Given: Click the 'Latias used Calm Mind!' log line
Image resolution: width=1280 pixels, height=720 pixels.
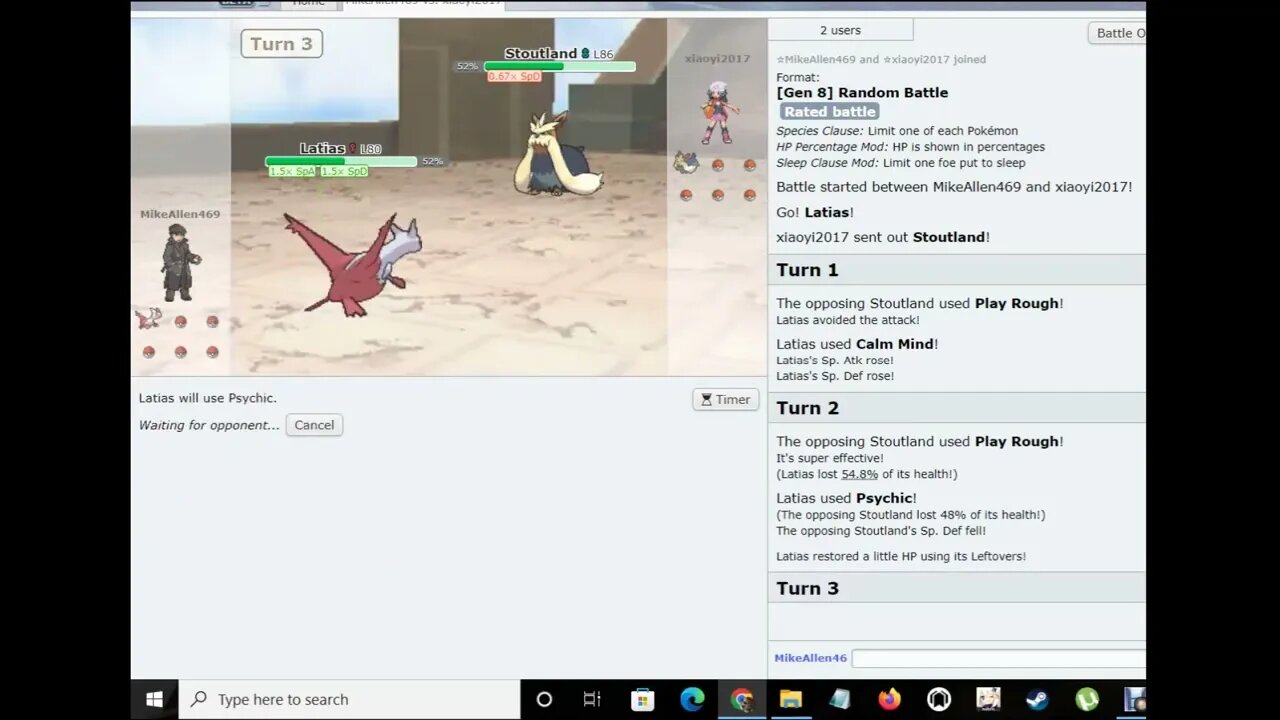Looking at the screenshot, I should point(857,344).
